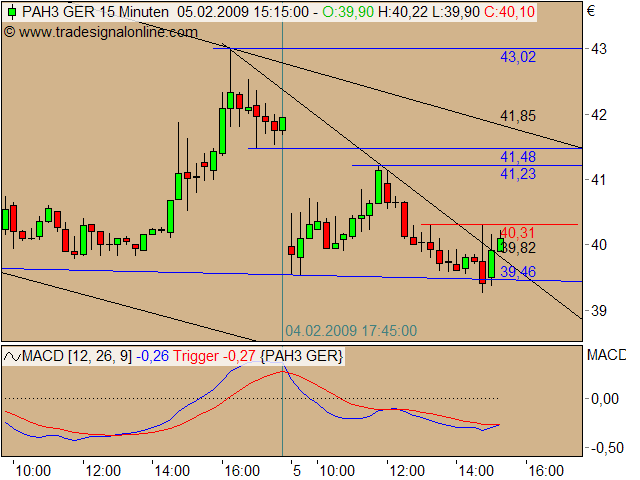Select the blue 39,46 support label
This screenshot has width=640, height=480.
pyautogui.click(x=518, y=271)
